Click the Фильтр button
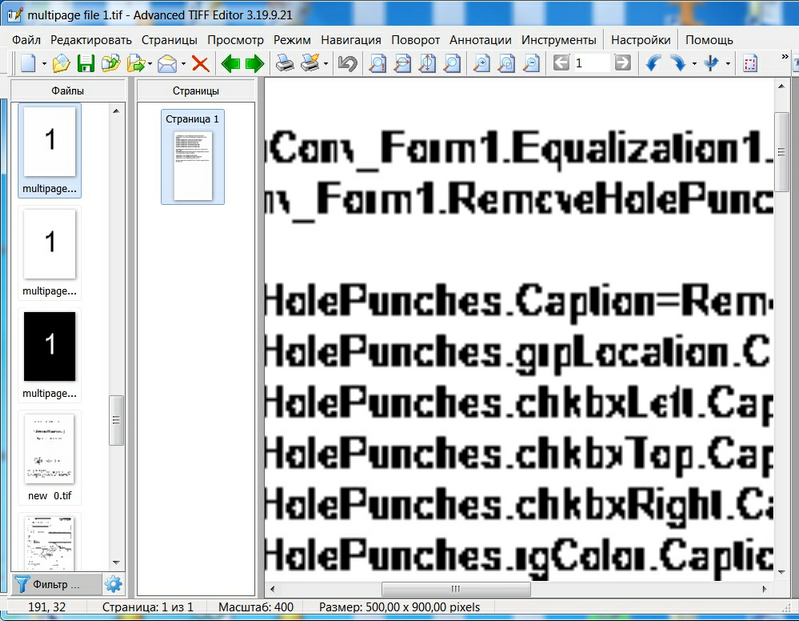 [x=56, y=584]
